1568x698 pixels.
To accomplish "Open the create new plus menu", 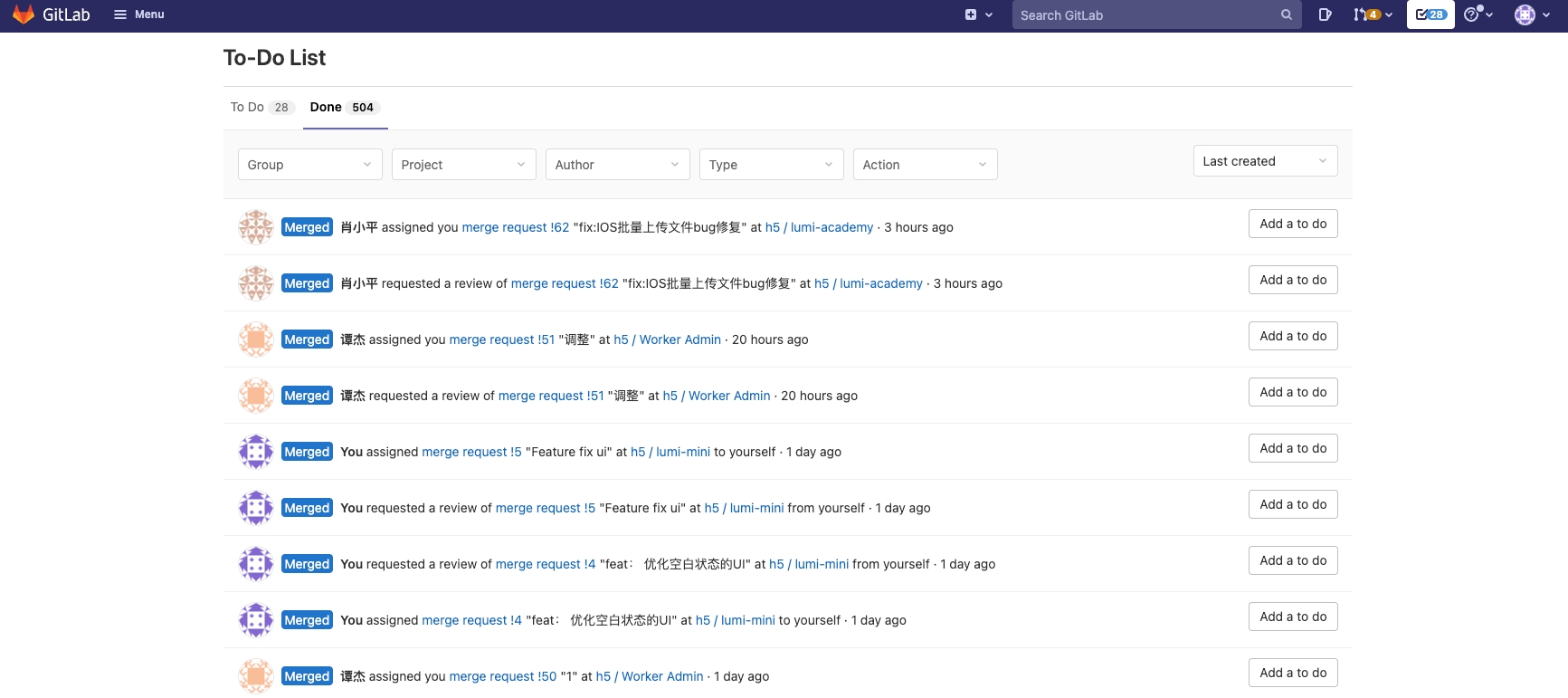I will (977, 14).
